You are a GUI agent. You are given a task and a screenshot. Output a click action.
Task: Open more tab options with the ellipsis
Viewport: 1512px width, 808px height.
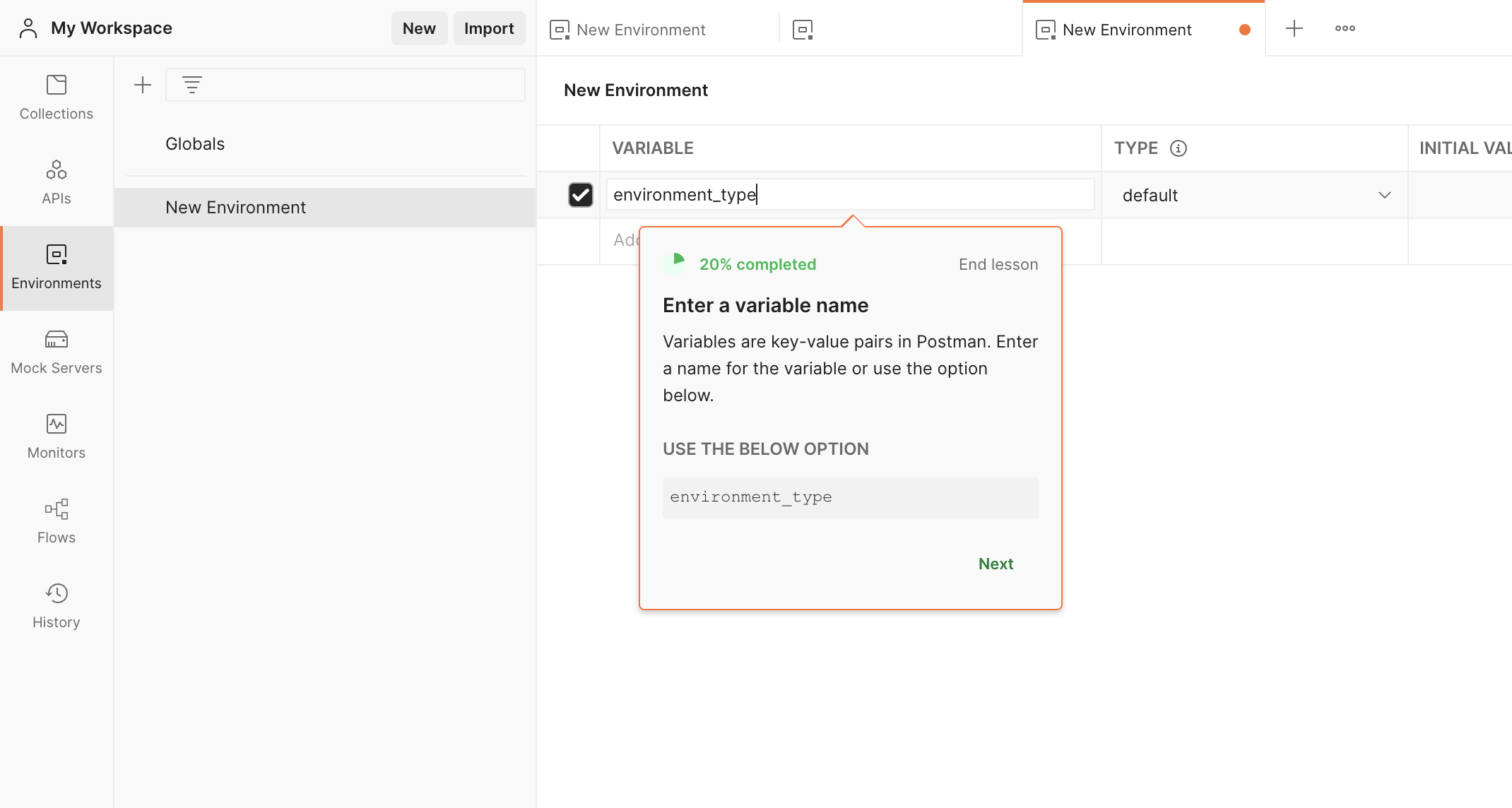click(x=1345, y=28)
